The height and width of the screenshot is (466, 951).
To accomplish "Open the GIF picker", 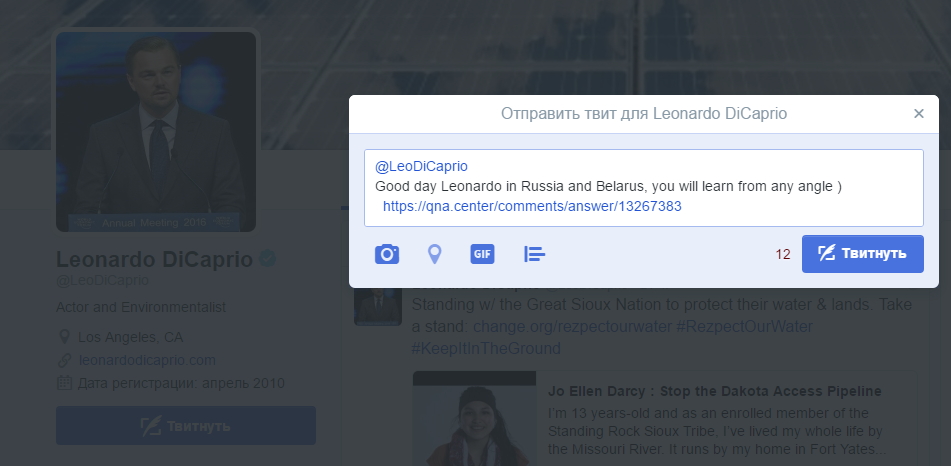I will click(x=482, y=254).
